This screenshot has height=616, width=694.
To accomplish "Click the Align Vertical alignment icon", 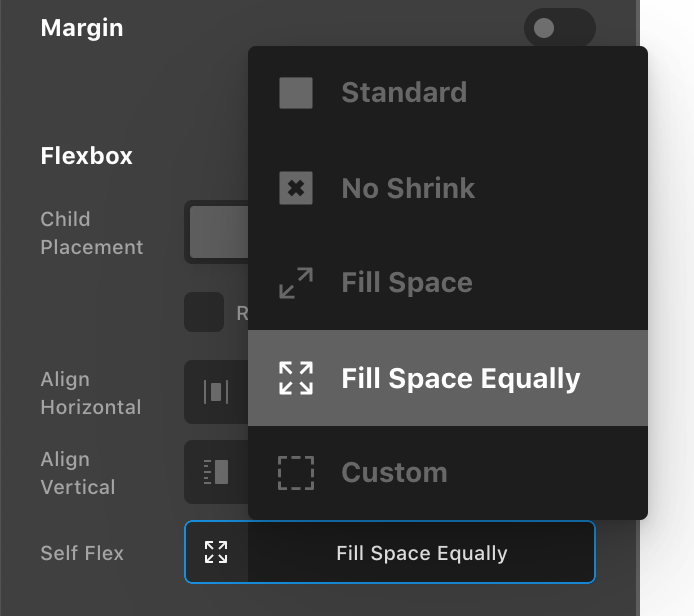I will pos(216,472).
